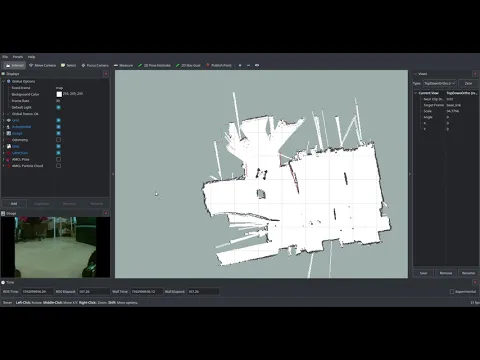
Task: Click the Remove view button
Action: point(446,273)
